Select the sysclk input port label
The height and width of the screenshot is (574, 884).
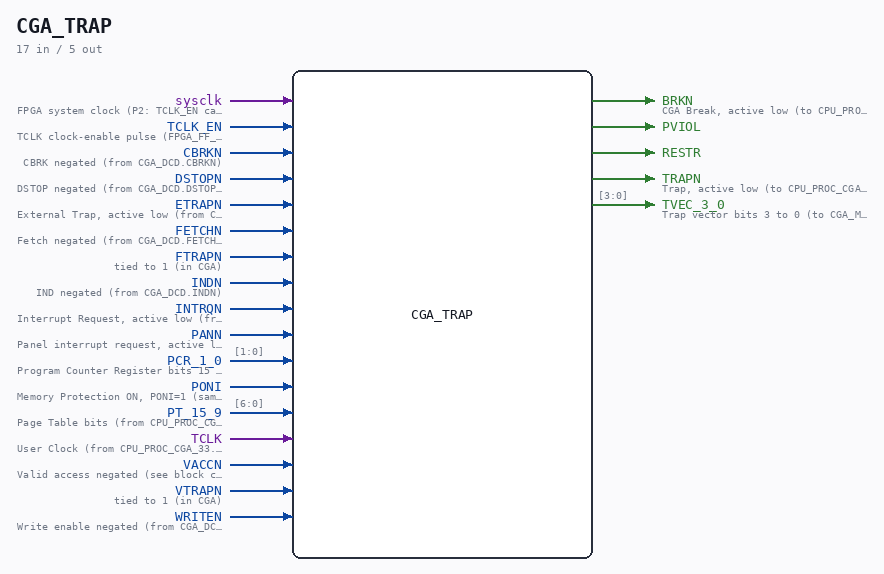(198, 100)
